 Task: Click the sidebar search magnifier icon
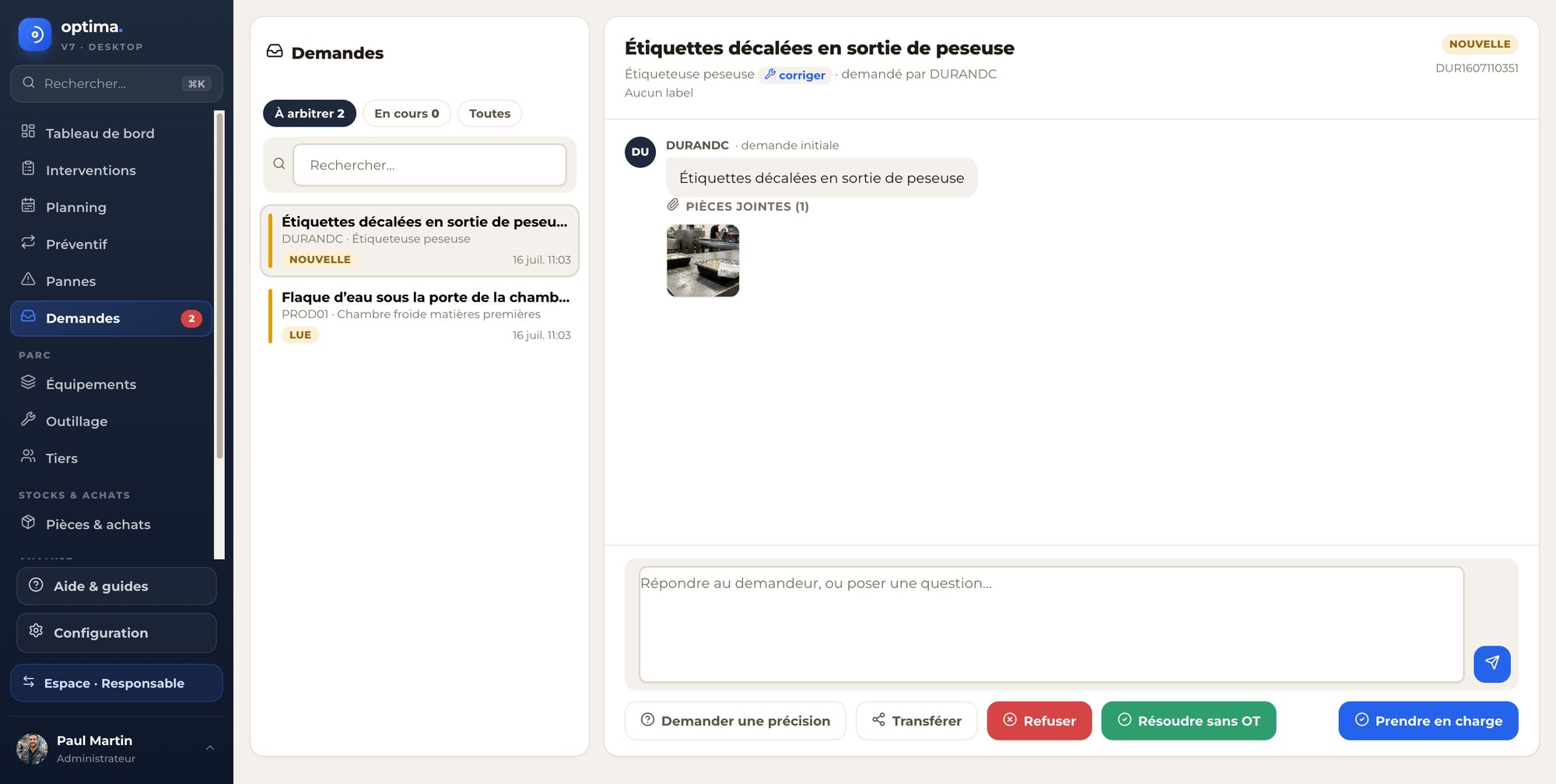pyautogui.click(x=29, y=82)
